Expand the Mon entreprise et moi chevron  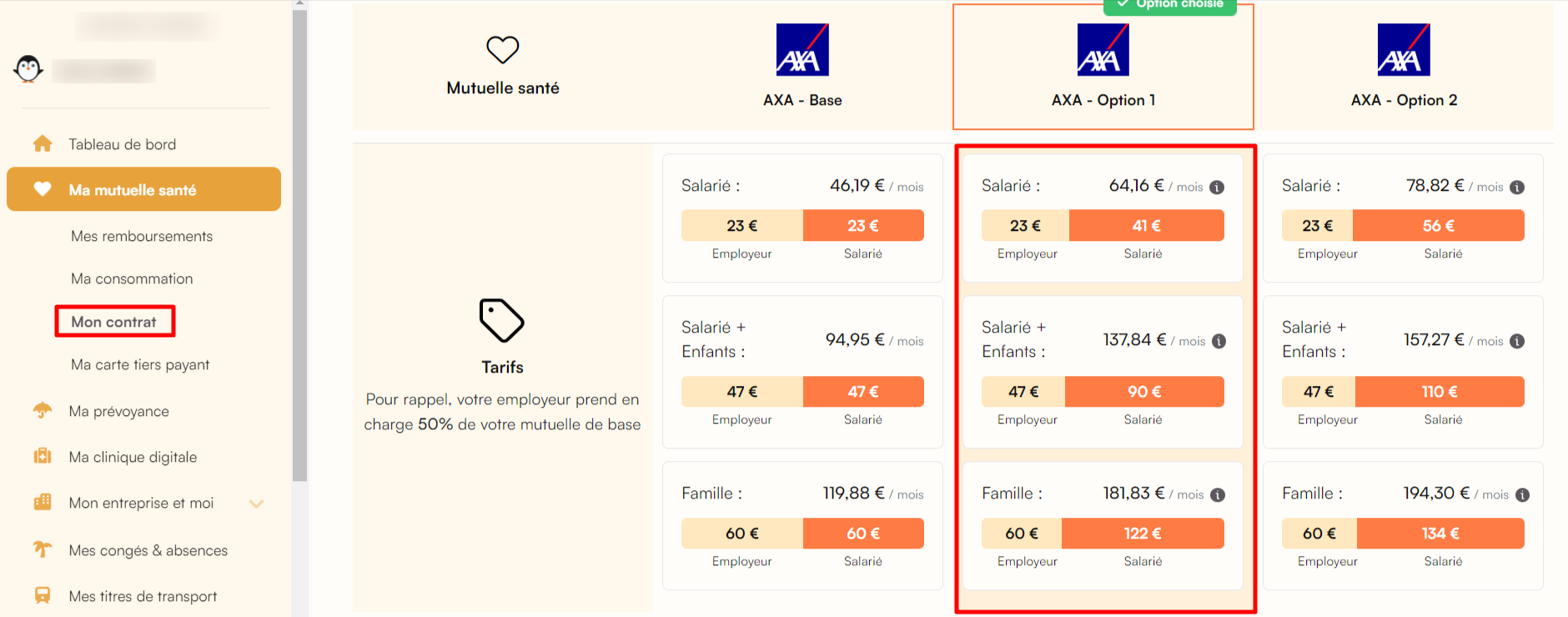pyautogui.click(x=257, y=503)
